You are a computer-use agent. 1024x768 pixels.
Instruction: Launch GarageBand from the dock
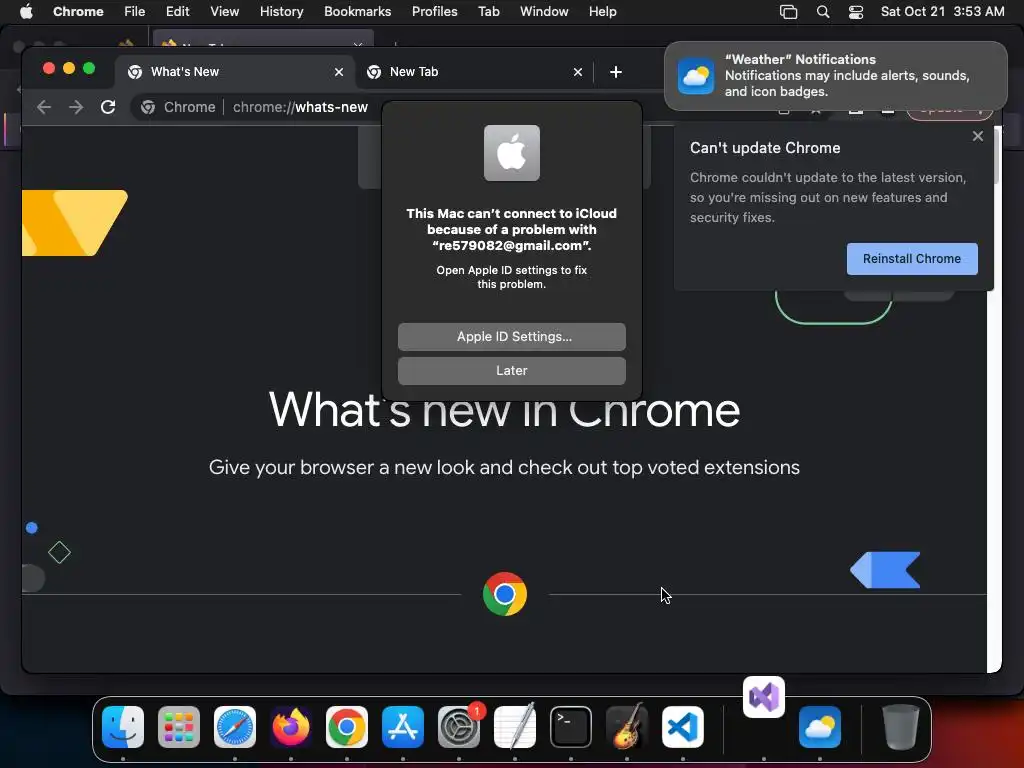pos(627,727)
